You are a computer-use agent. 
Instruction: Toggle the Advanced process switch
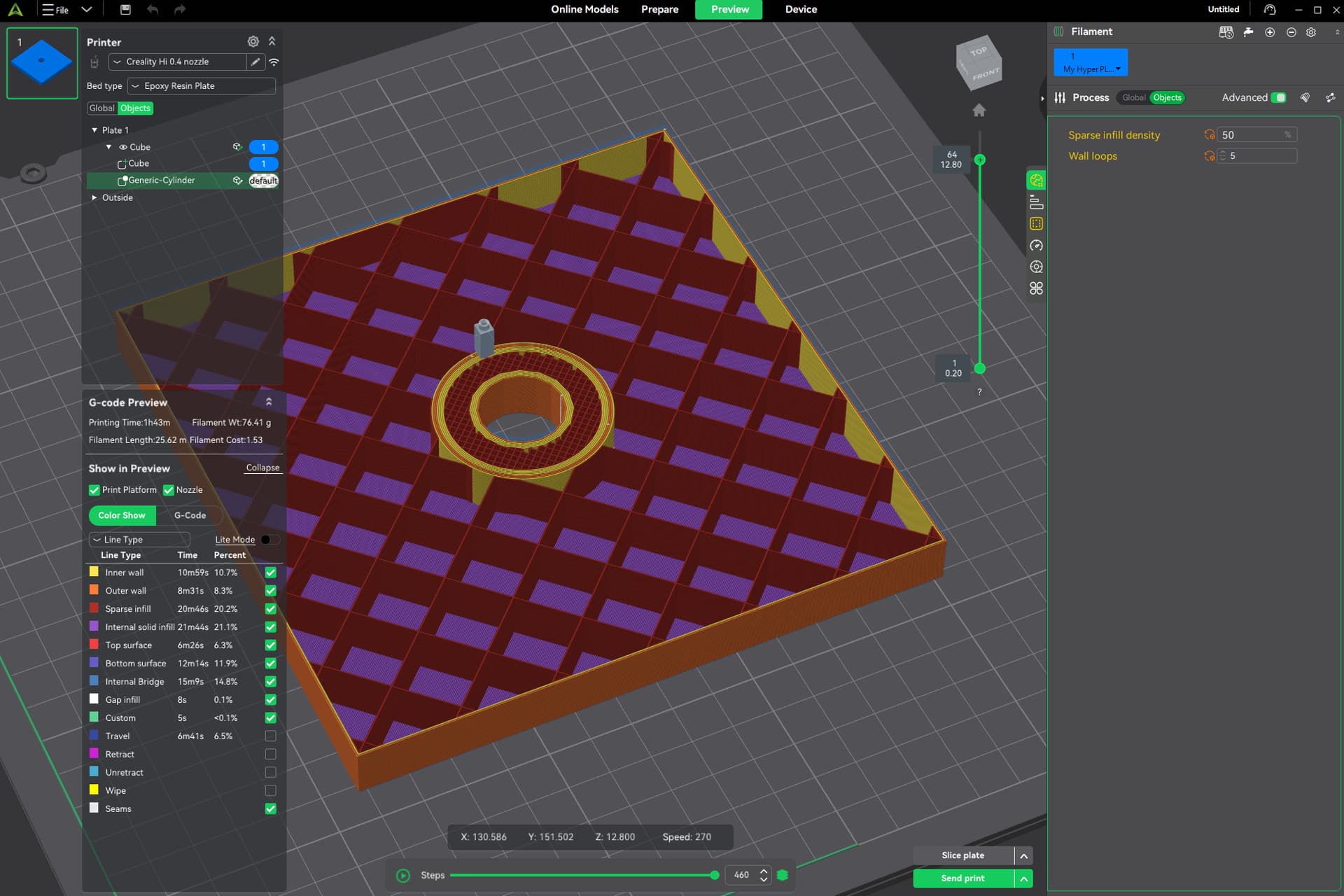(x=1278, y=98)
